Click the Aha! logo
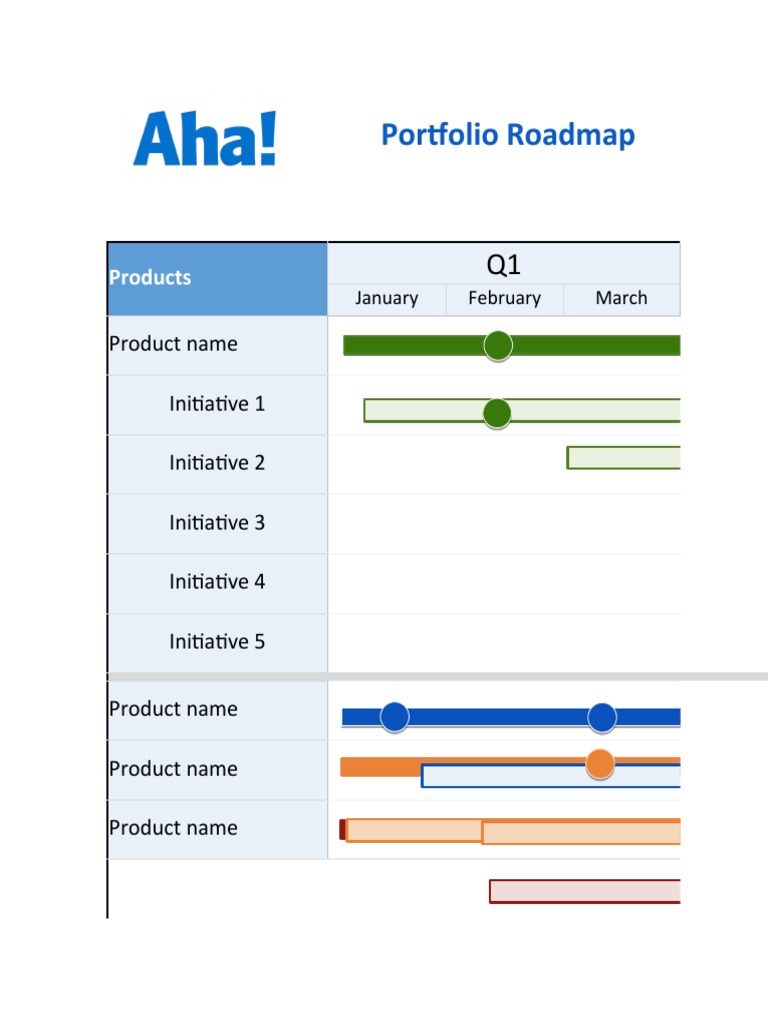 tap(205, 138)
